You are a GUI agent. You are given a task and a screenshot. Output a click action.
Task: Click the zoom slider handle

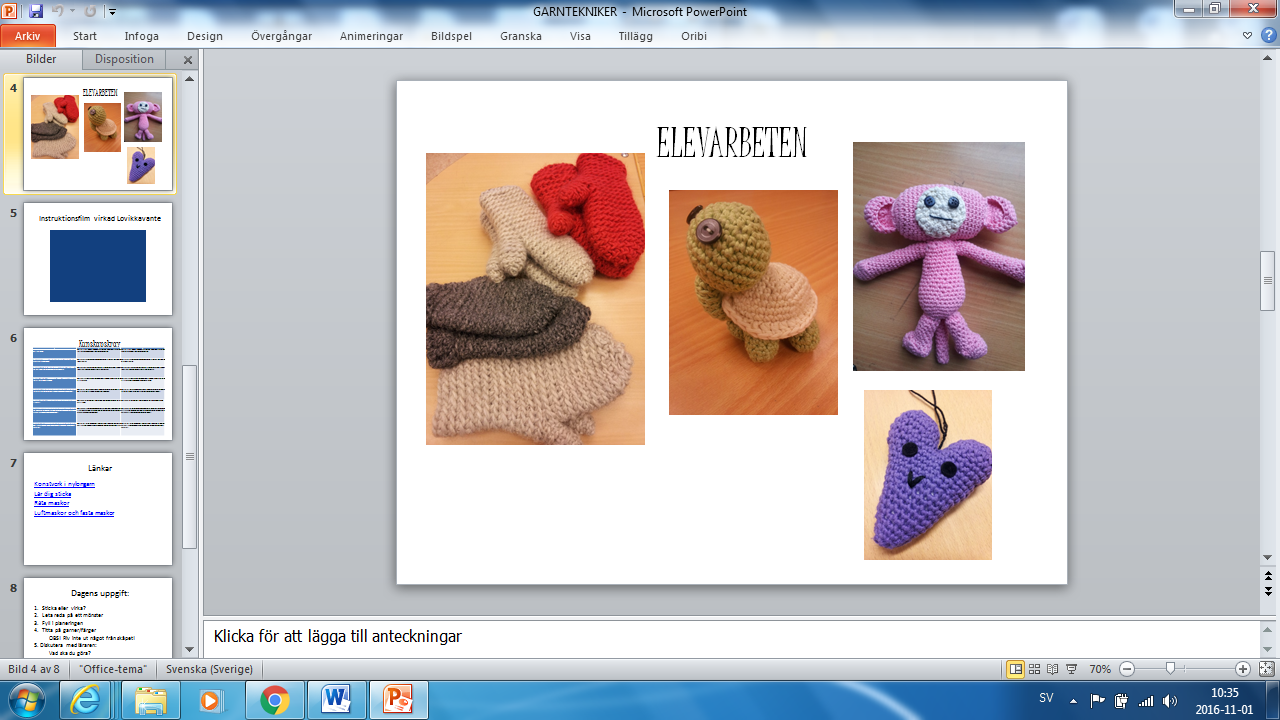pos(1170,669)
